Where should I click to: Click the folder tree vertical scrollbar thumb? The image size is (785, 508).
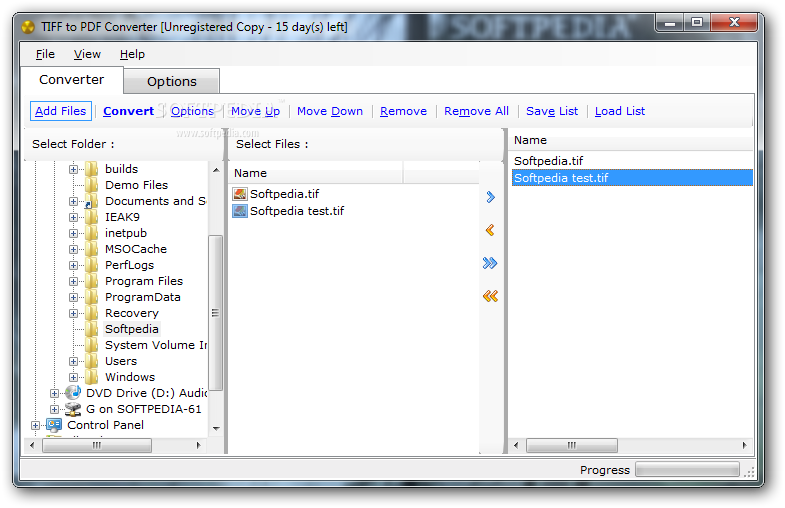(215, 313)
